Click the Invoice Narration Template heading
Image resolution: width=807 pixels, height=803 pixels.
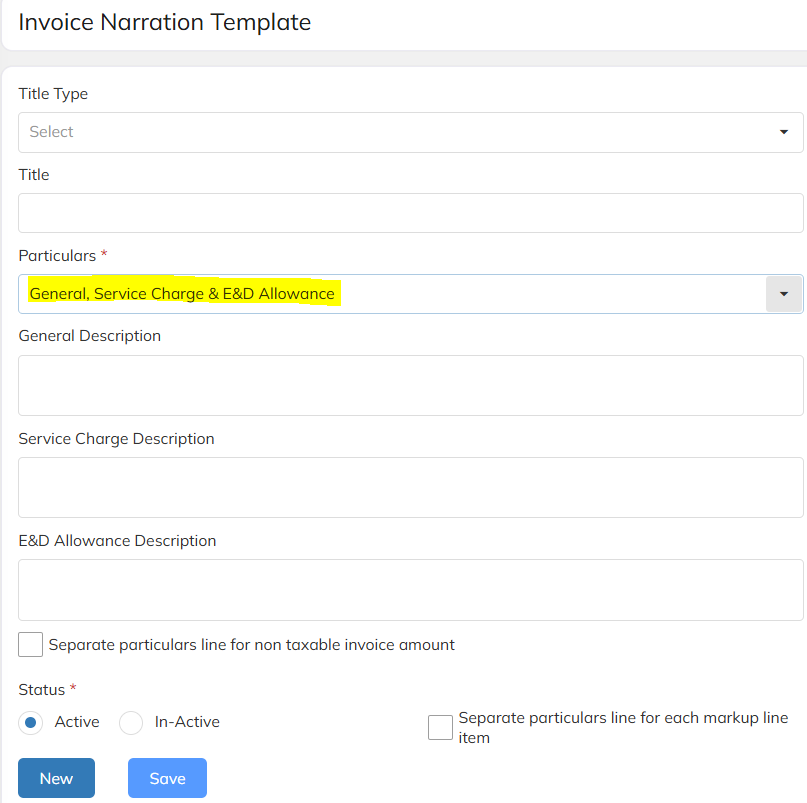(165, 23)
